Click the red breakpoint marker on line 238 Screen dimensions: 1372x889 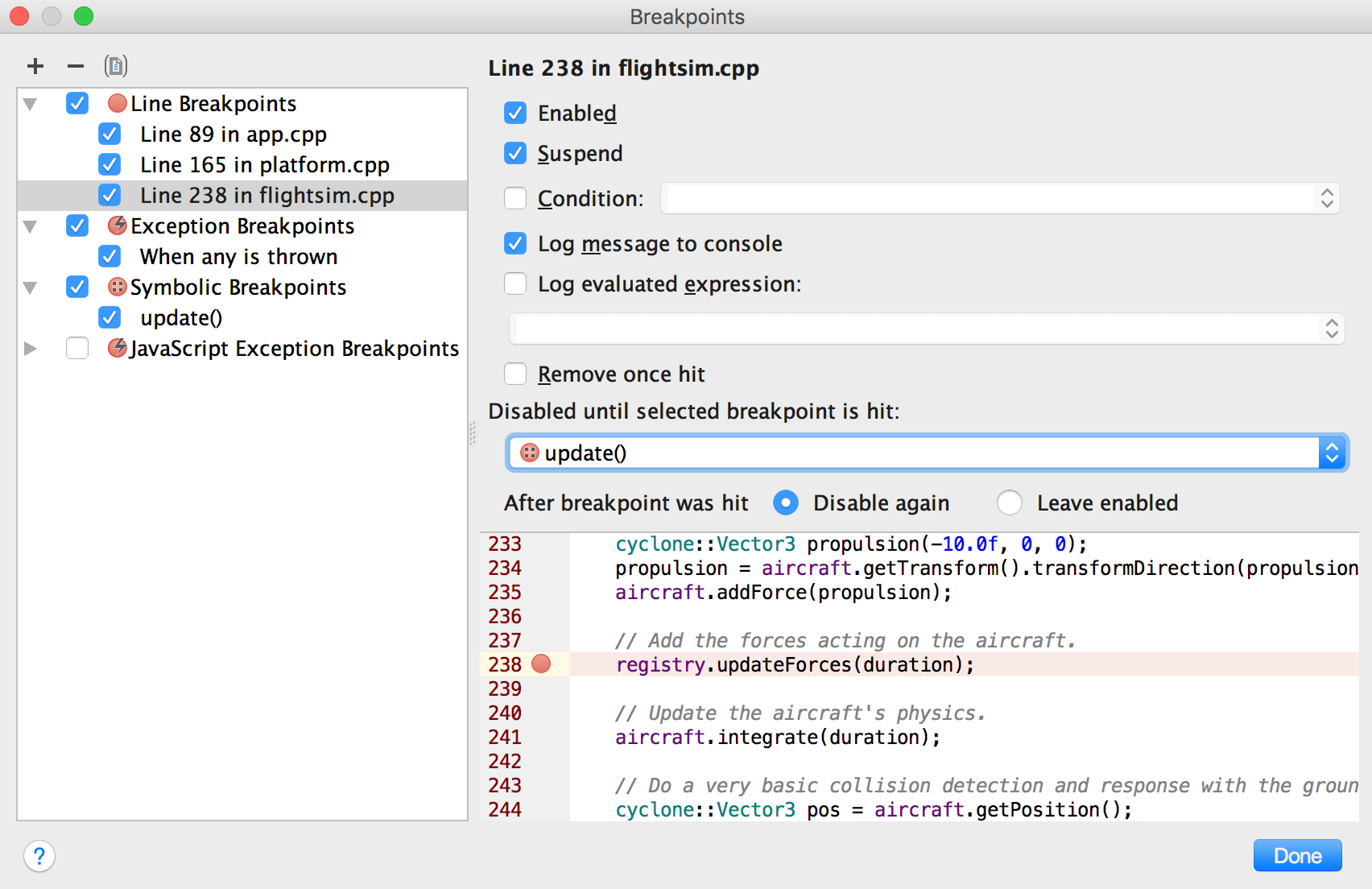541,664
